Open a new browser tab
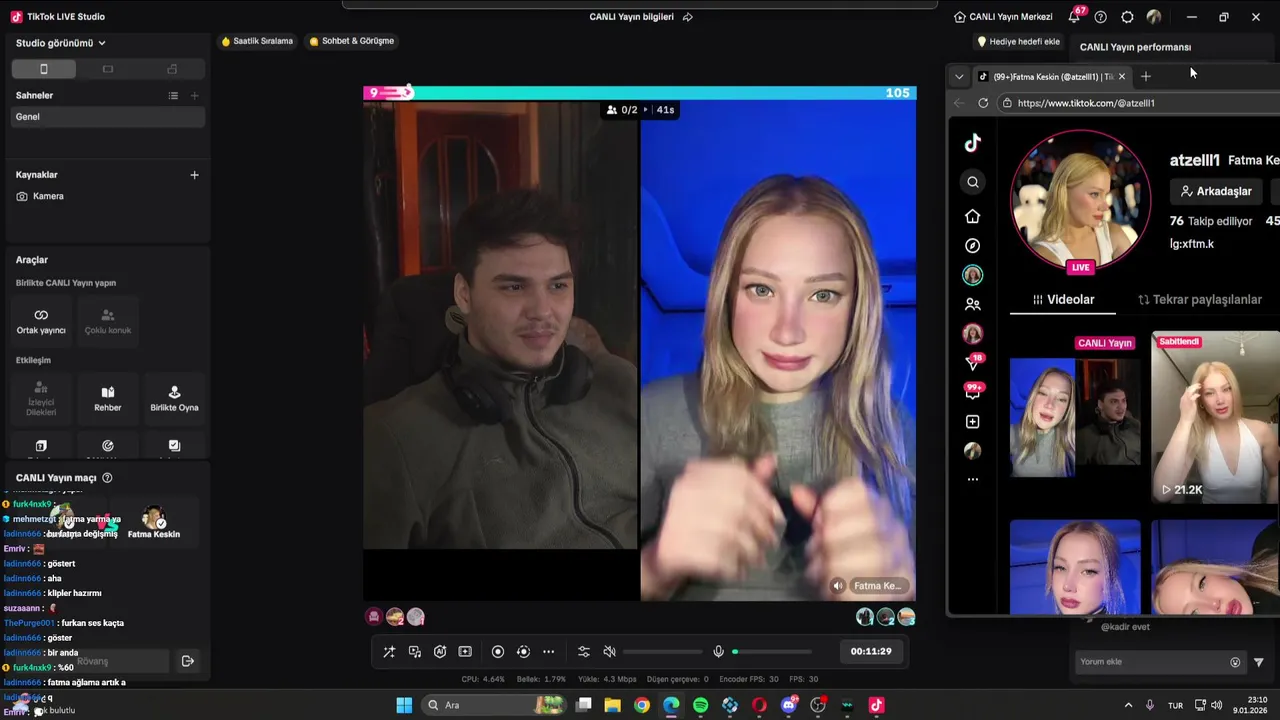The height and width of the screenshot is (720, 1280). (x=1146, y=77)
